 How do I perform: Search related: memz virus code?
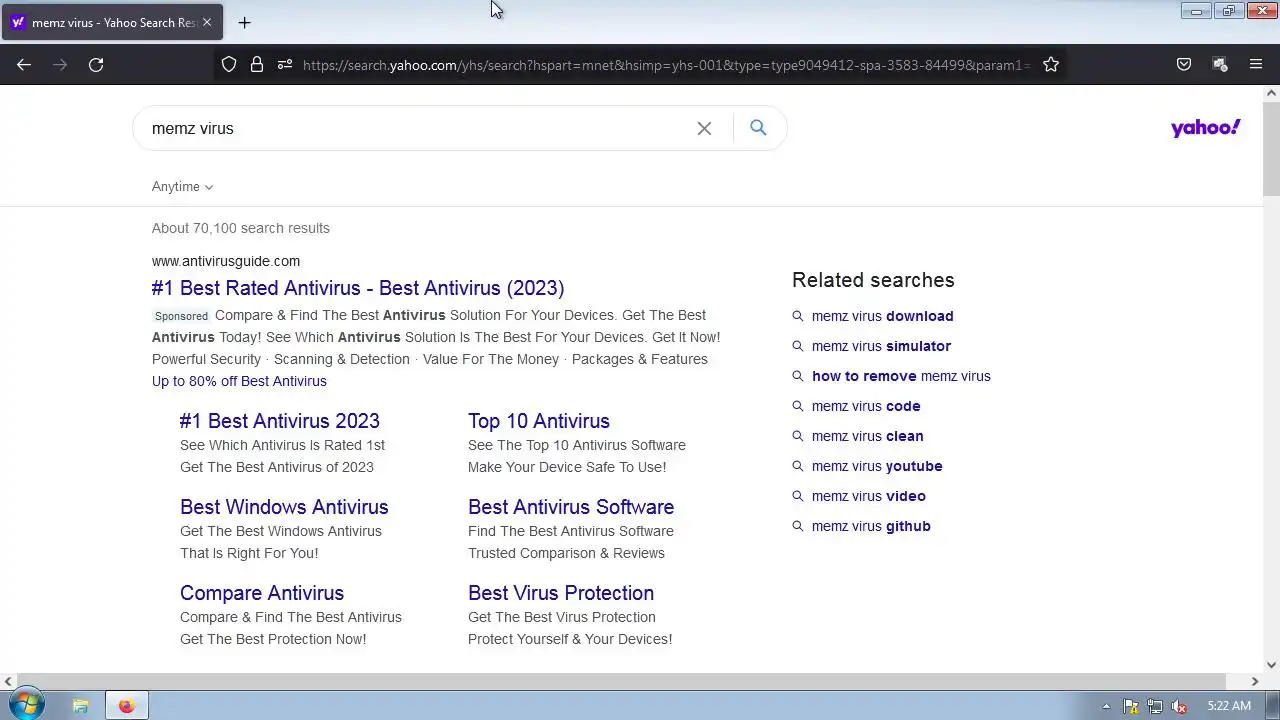point(866,406)
